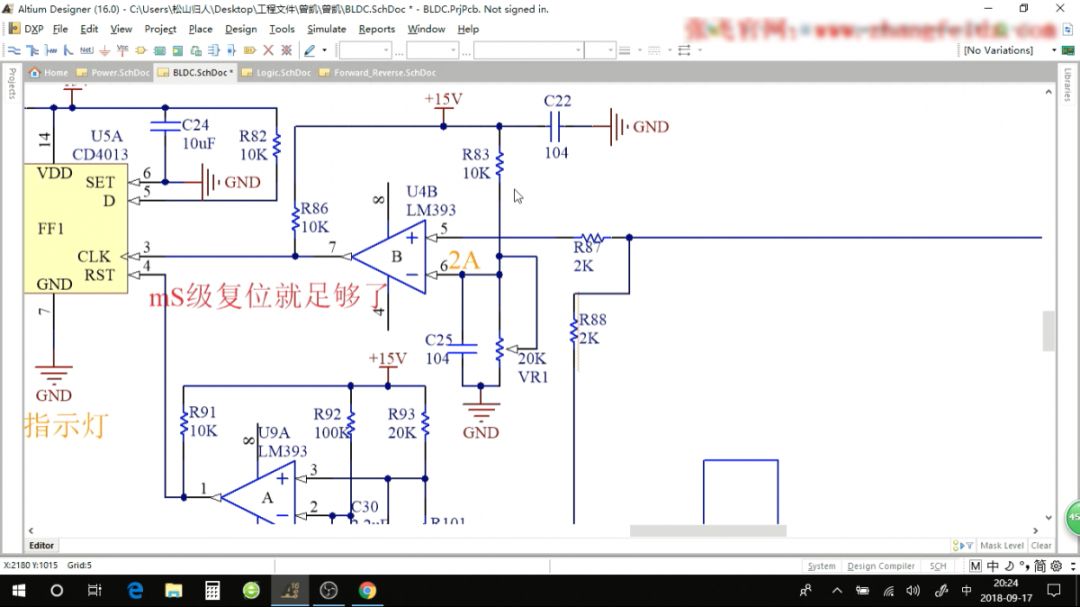Switch to the Power.SchDoc tab

pos(114,72)
